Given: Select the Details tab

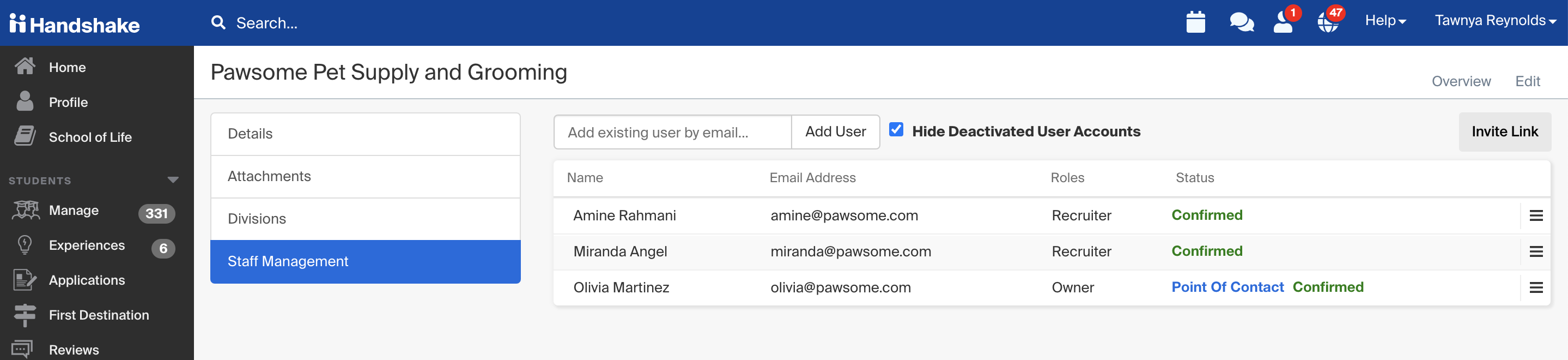Looking at the screenshot, I should [365, 134].
